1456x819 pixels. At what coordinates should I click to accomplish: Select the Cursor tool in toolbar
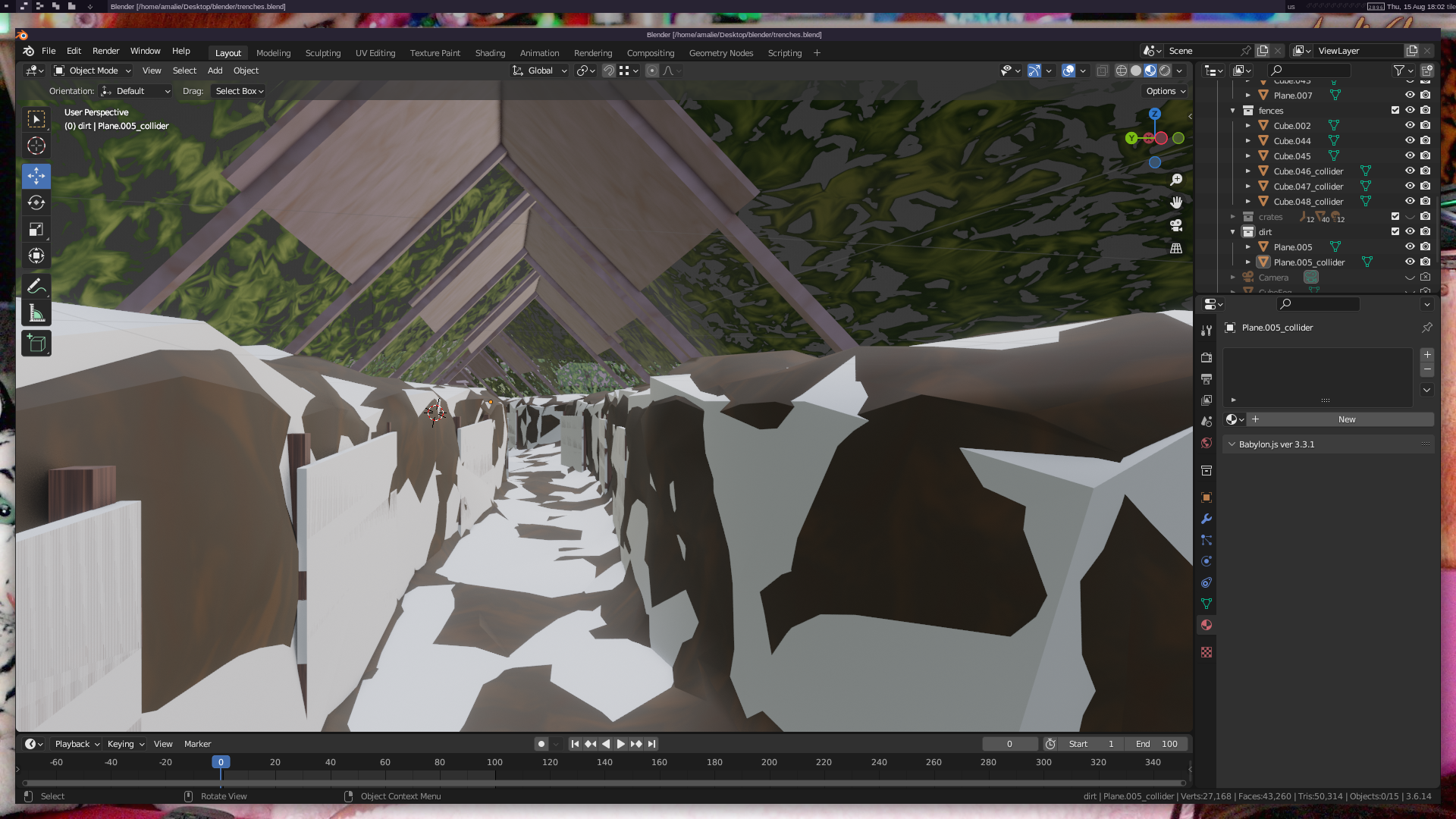(x=36, y=146)
